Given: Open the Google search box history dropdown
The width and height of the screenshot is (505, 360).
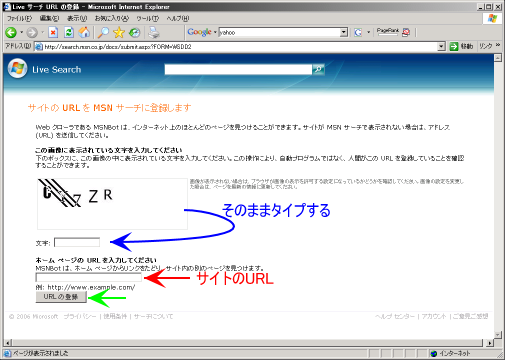Looking at the screenshot, I should [x=344, y=32].
